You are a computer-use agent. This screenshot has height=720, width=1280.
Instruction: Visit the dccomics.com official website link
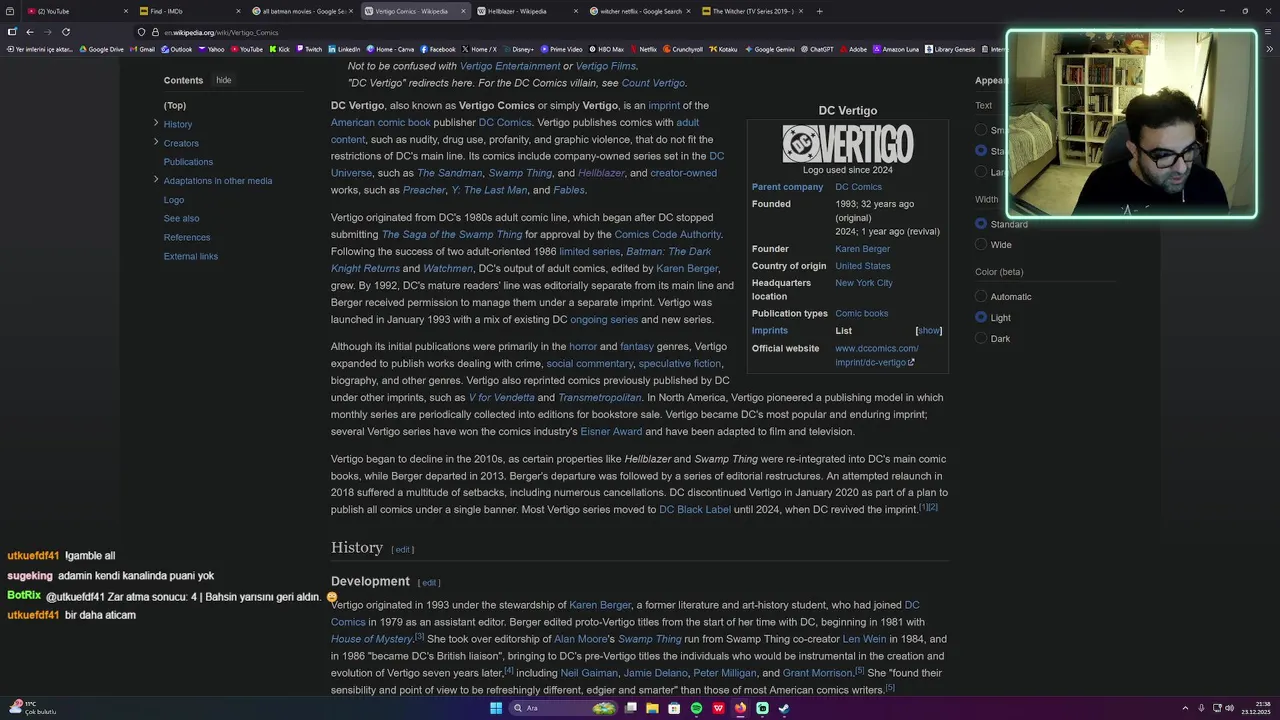[x=877, y=355]
